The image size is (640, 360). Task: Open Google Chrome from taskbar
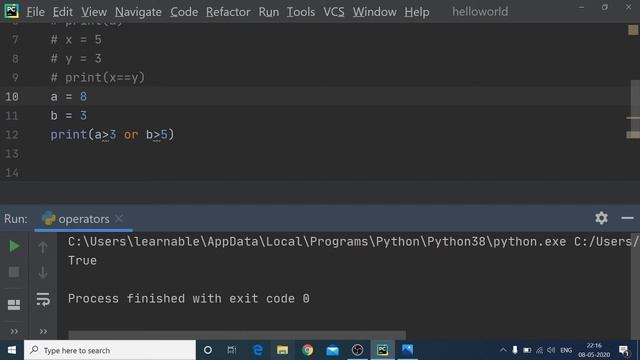pos(307,350)
